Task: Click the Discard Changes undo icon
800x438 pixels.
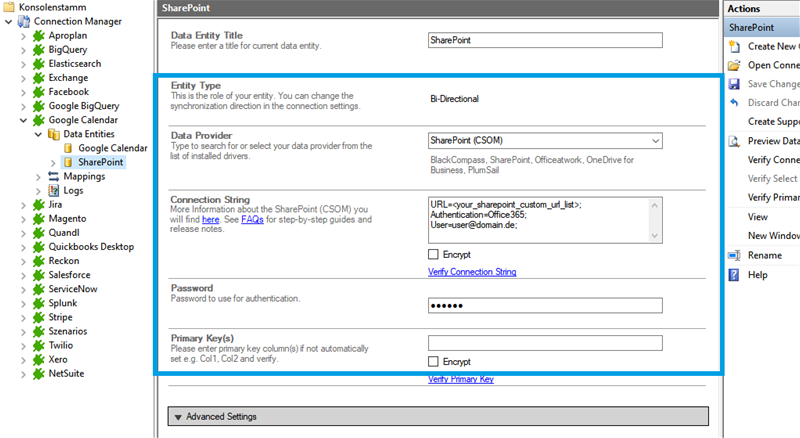Action: [x=736, y=103]
